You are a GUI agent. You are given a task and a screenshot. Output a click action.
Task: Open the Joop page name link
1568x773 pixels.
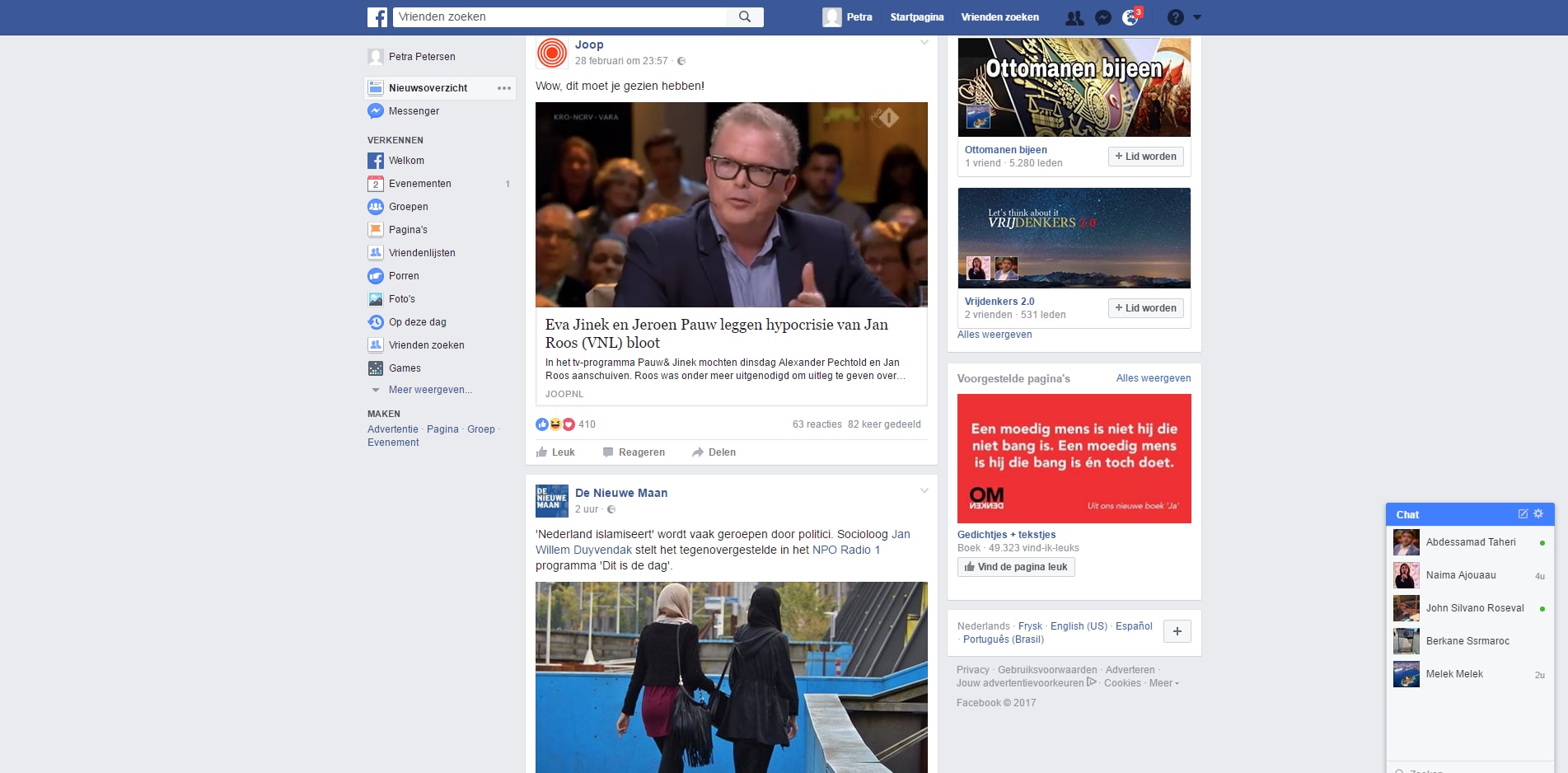[589, 45]
